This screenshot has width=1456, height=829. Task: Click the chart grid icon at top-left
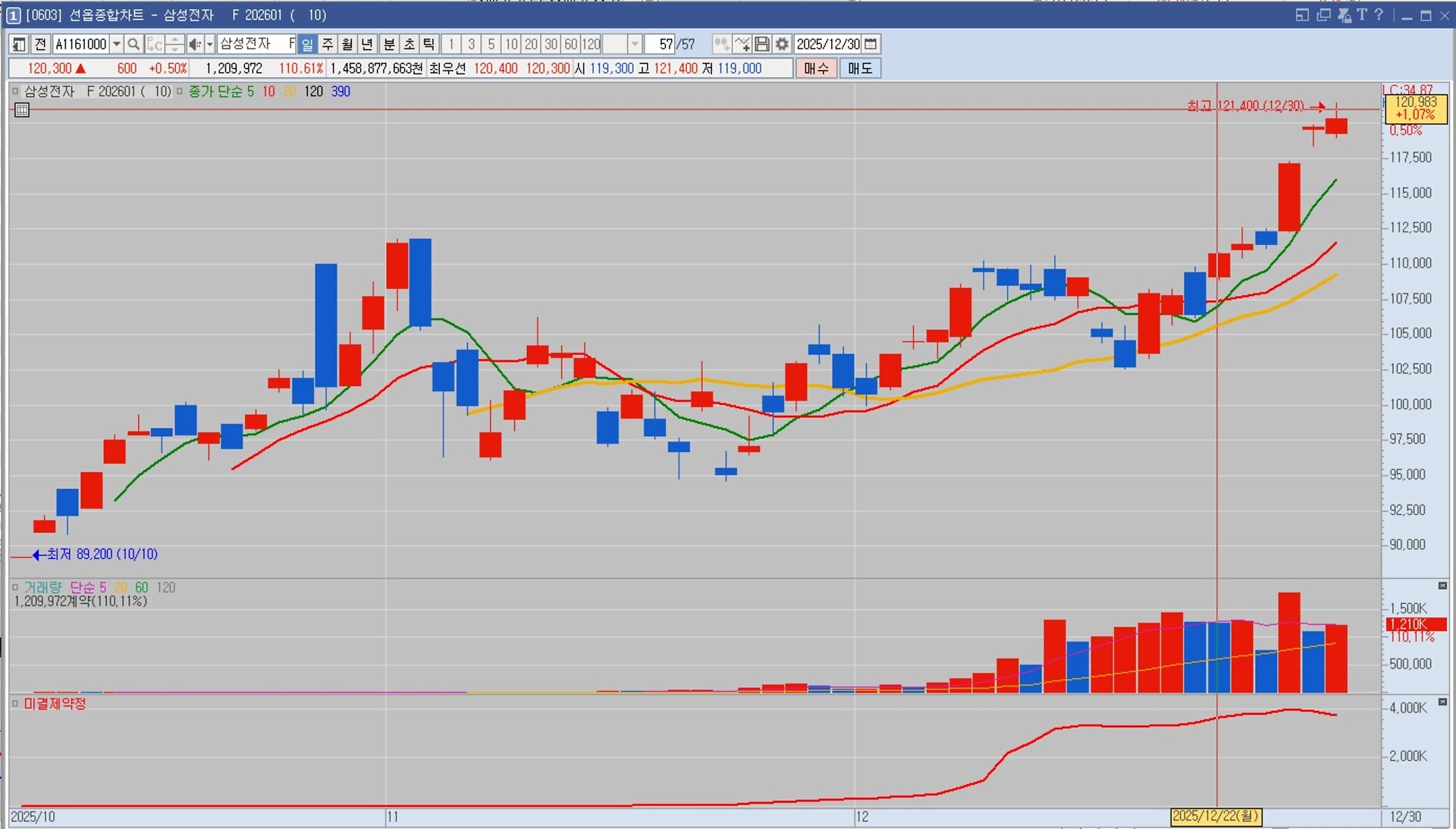pos(22,110)
